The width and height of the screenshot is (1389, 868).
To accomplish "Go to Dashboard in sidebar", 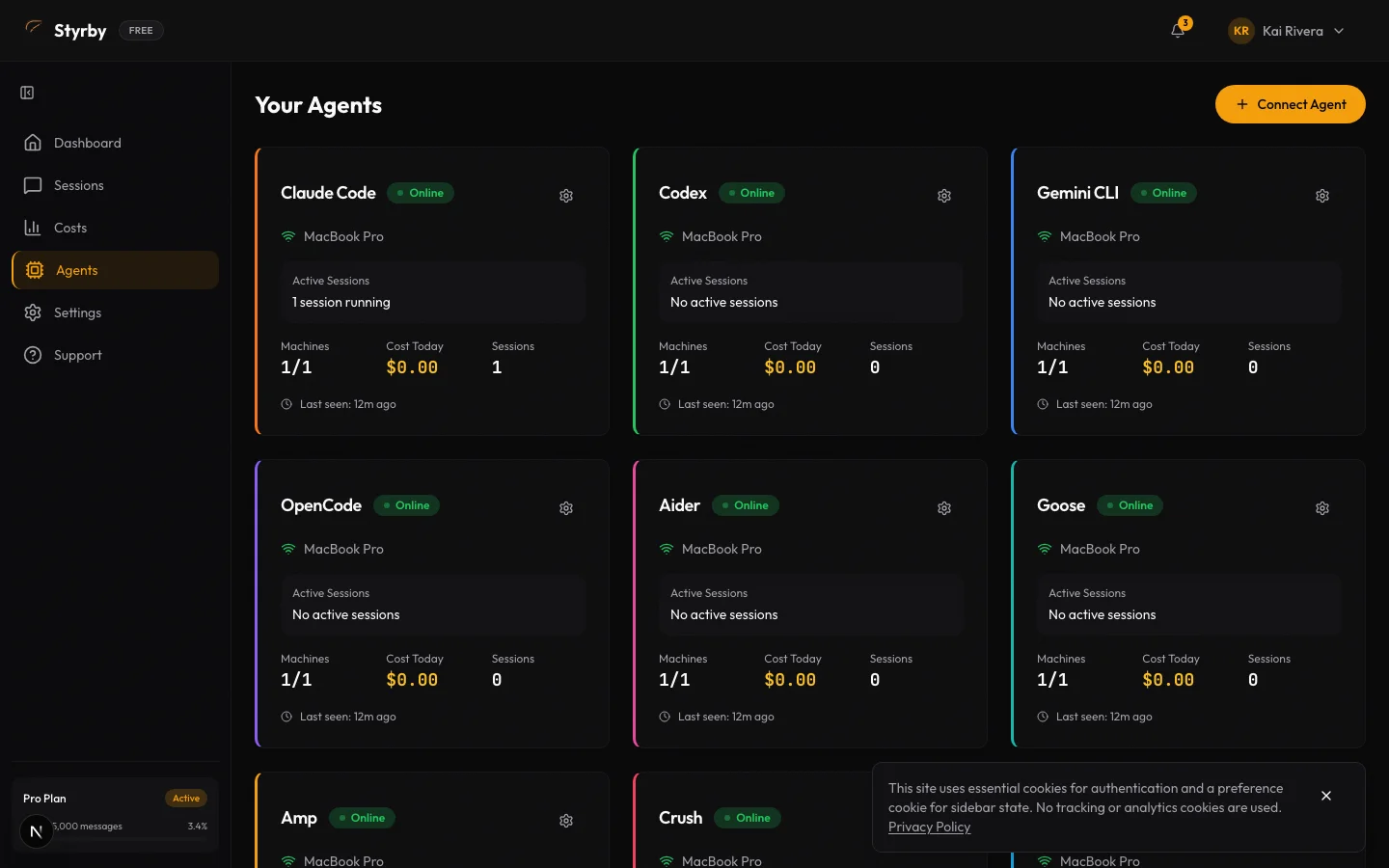I will tap(115, 143).
